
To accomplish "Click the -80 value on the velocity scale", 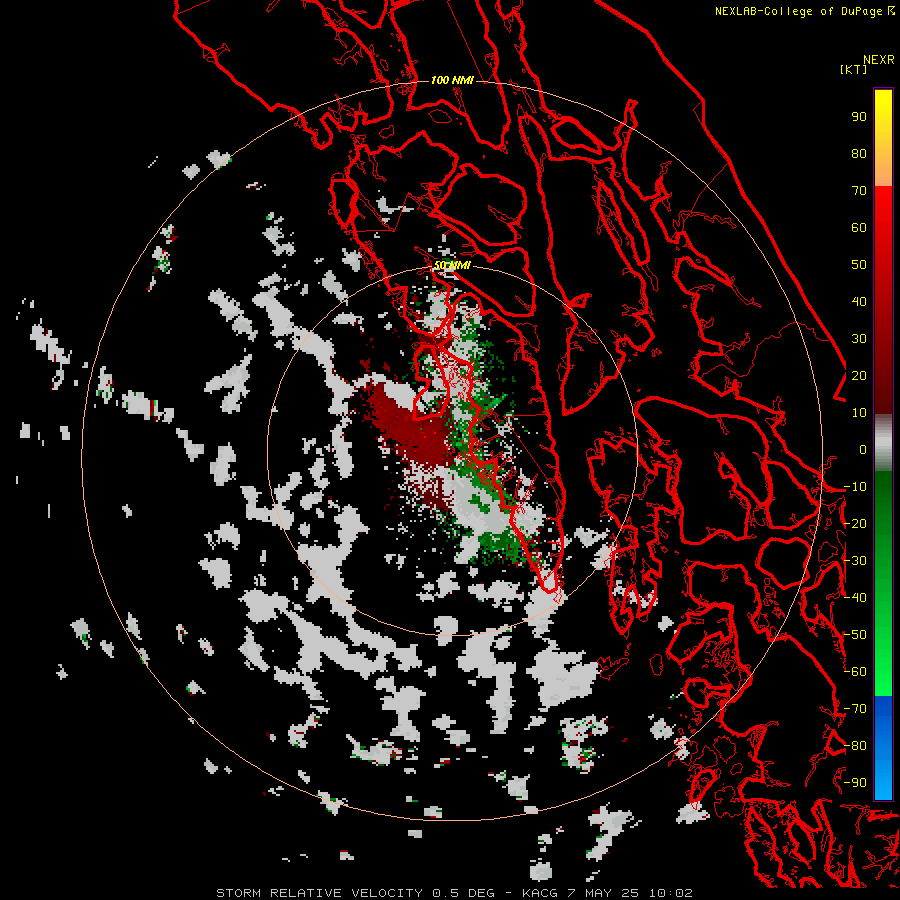I will 855,746.
